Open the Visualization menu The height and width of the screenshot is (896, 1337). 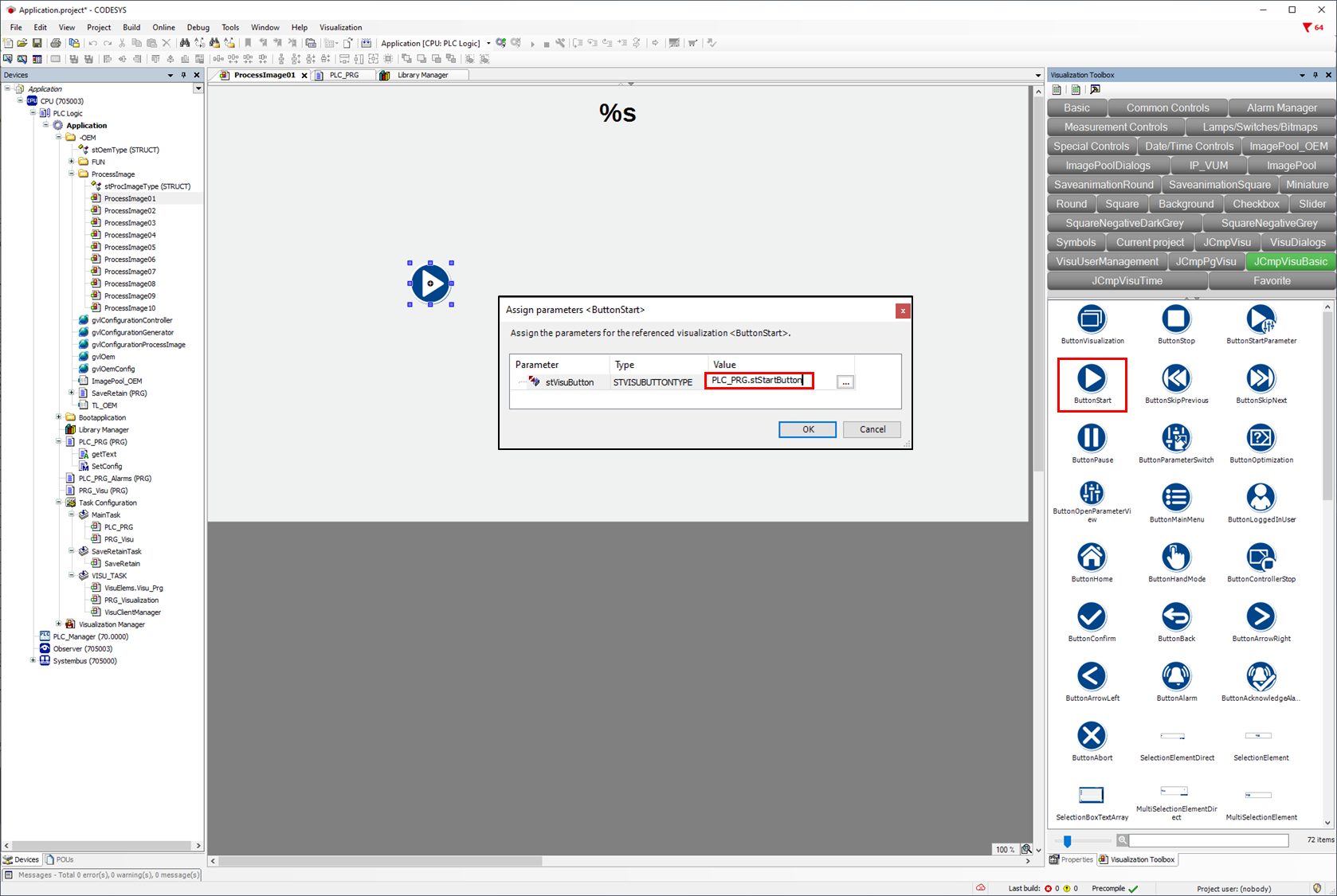click(340, 27)
